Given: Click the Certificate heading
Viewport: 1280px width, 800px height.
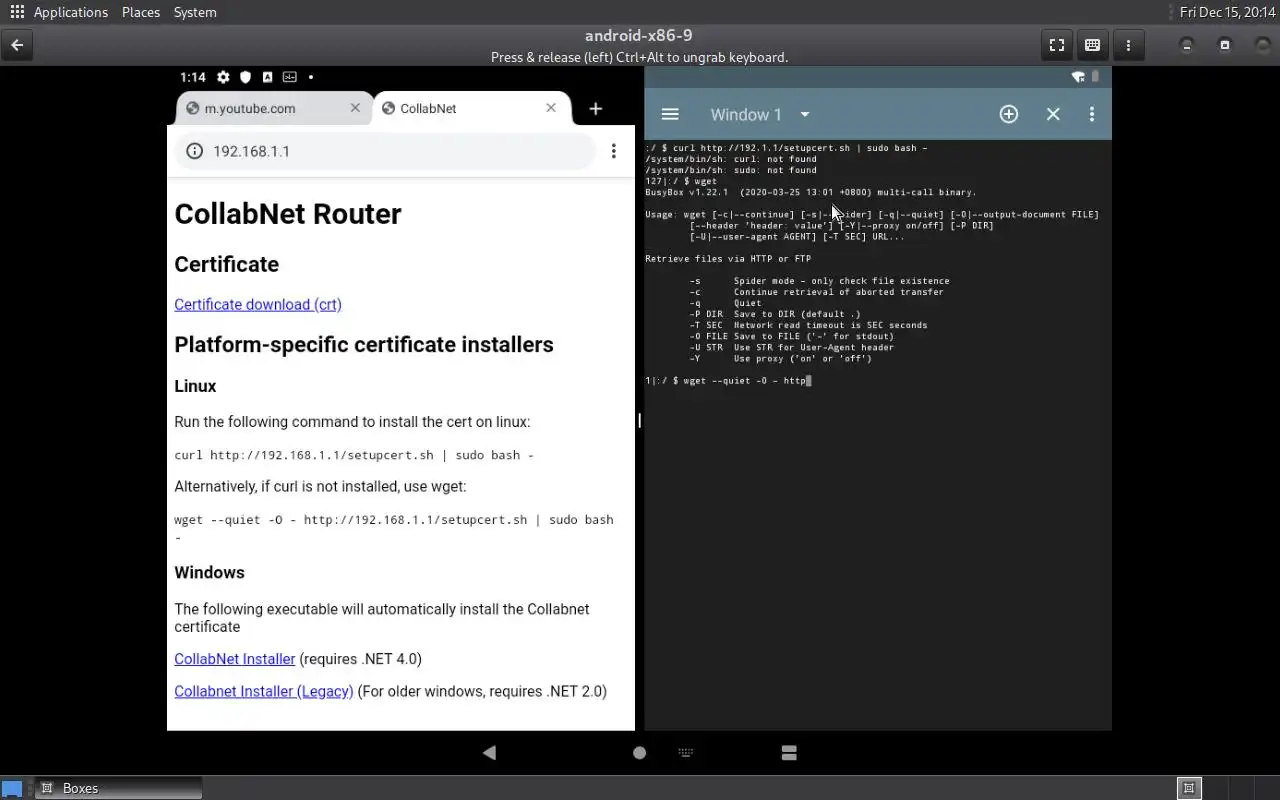Looking at the screenshot, I should tap(227, 264).
